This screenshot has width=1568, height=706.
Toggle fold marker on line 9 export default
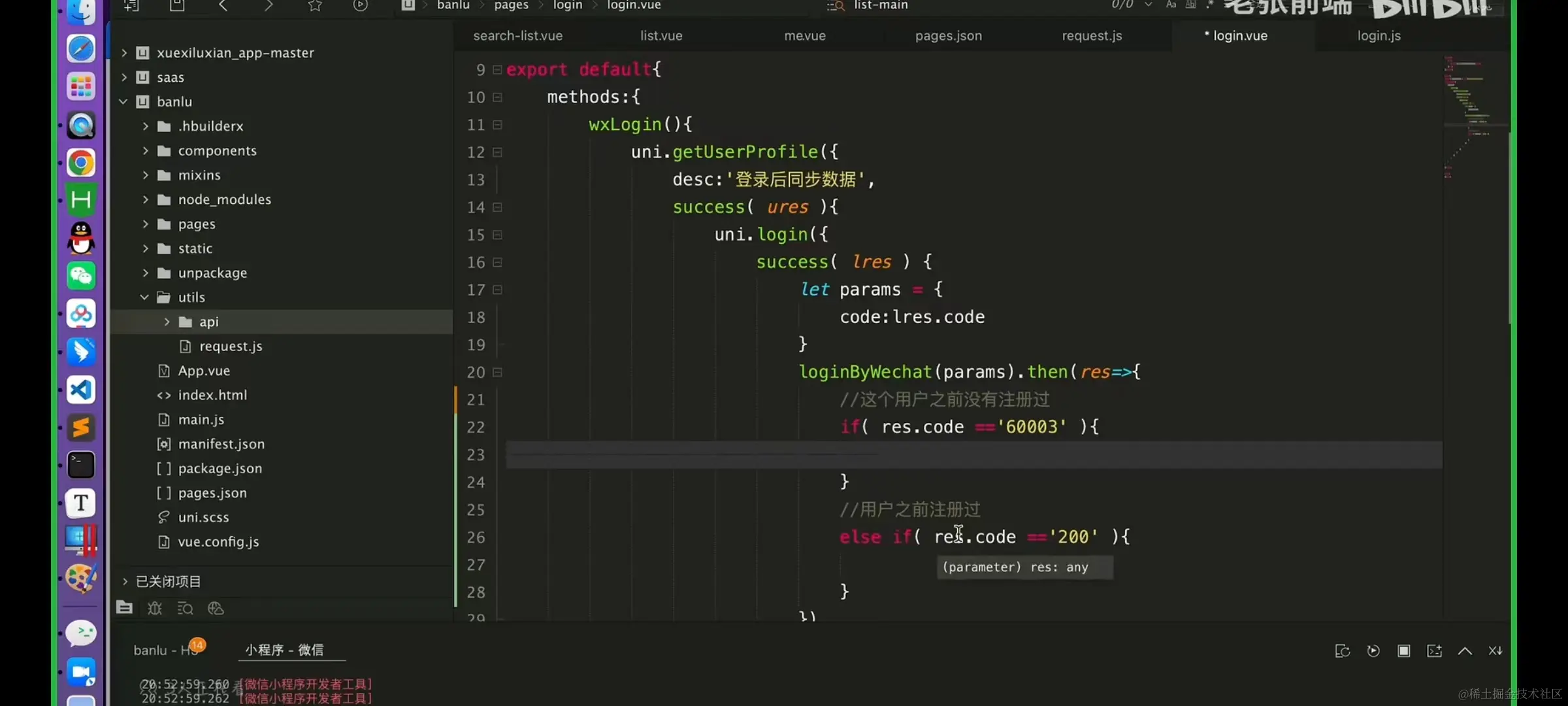tap(498, 69)
